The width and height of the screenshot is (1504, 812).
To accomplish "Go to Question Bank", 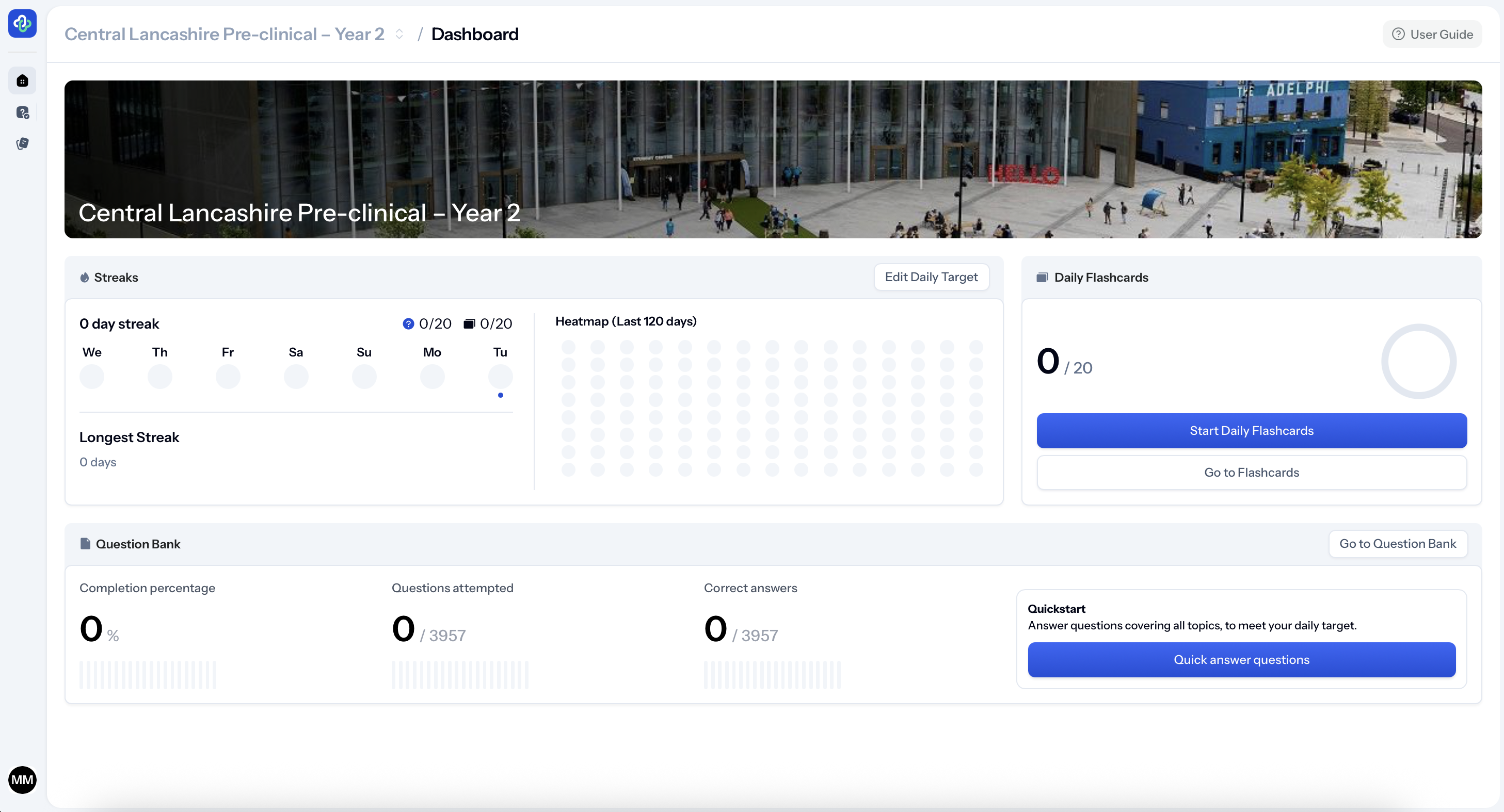I will coord(1397,543).
